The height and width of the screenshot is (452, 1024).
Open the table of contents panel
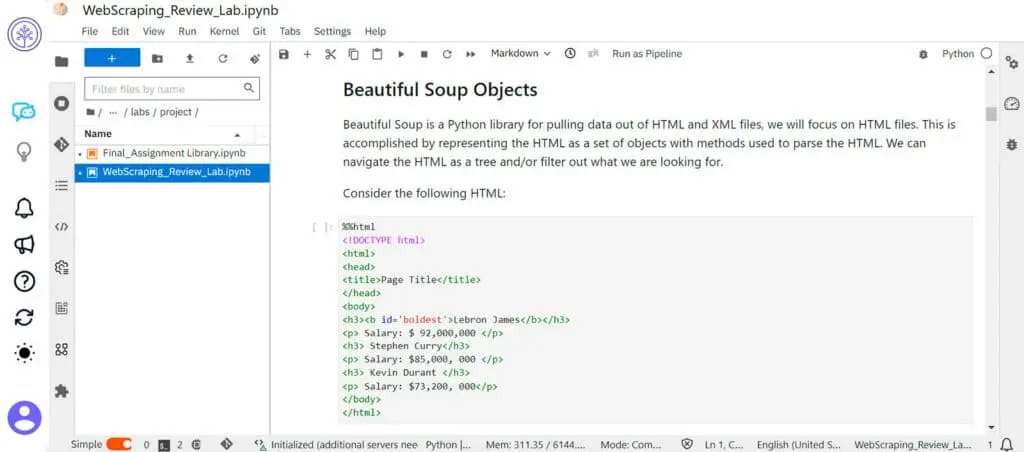(x=61, y=186)
